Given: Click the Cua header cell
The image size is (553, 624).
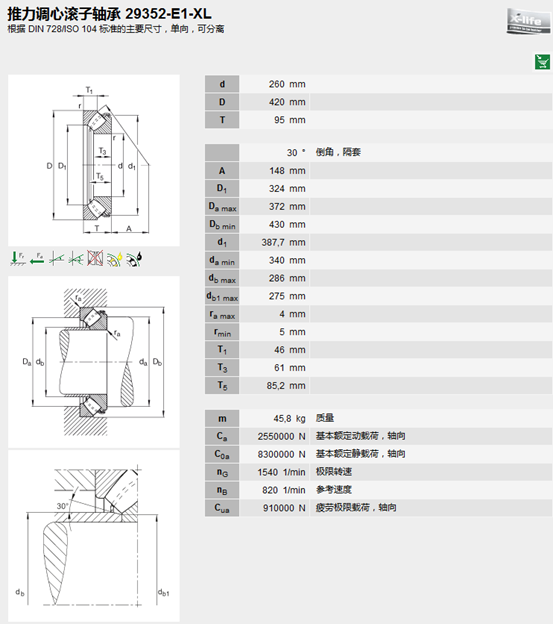Looking at the screenshot, I should click(222, 508).
